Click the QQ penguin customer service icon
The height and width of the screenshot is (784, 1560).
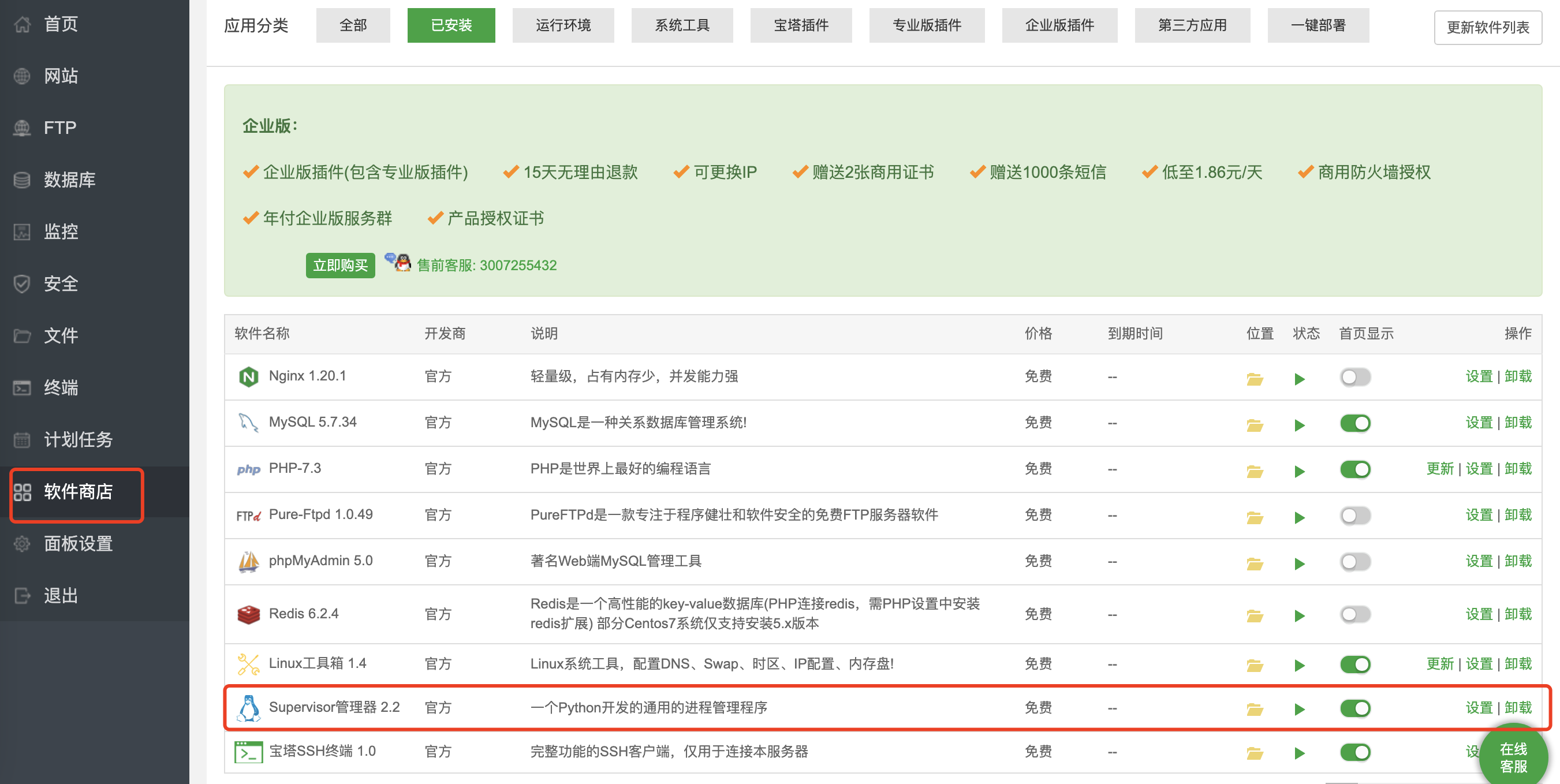click(398, 262)
